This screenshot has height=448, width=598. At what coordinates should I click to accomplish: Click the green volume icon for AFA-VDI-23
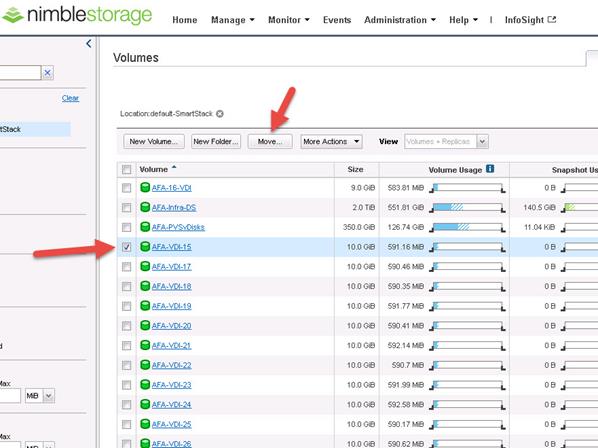145,385
